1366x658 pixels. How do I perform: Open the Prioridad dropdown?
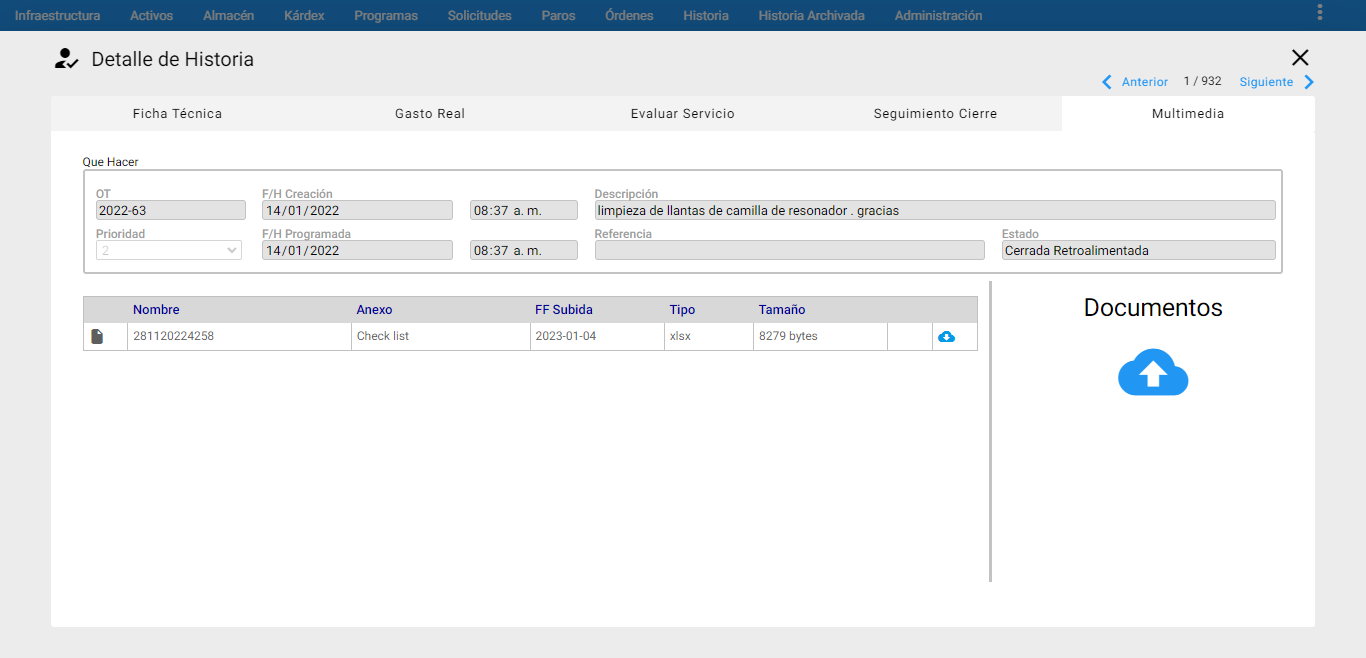click(169, 251)
